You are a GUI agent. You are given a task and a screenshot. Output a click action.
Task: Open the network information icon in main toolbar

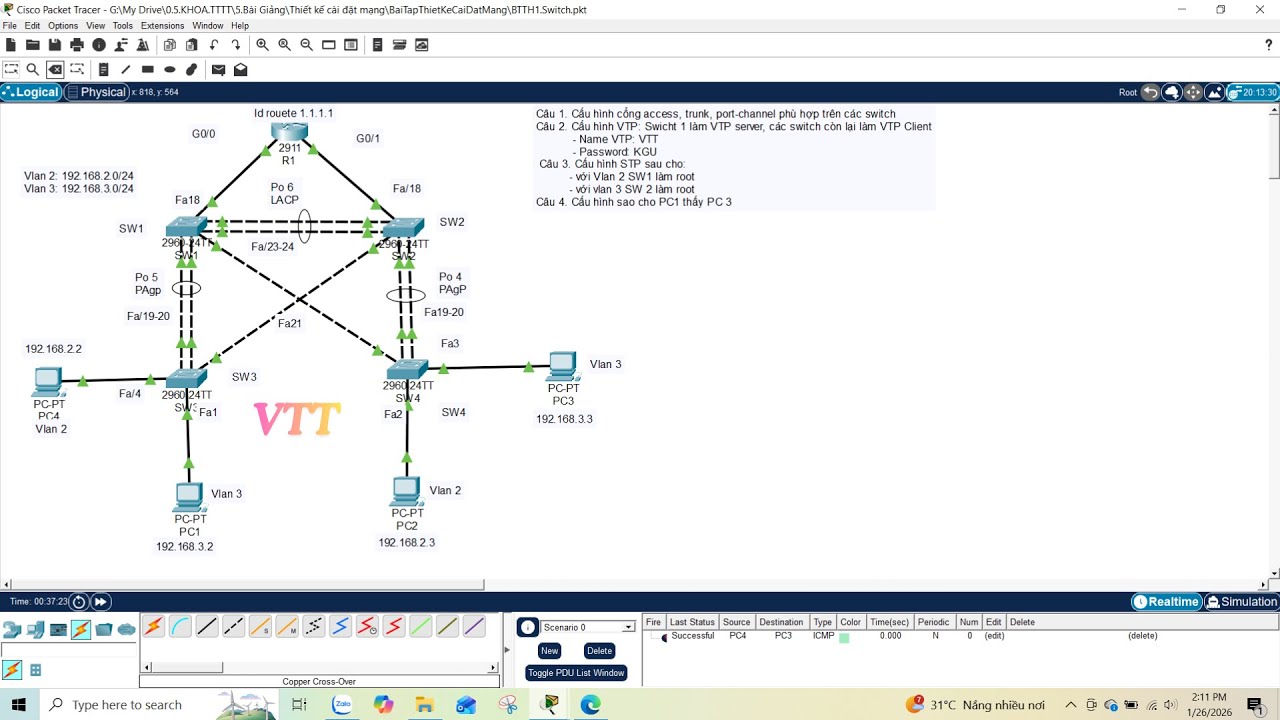pyautogui.click(x=99, y=45)
